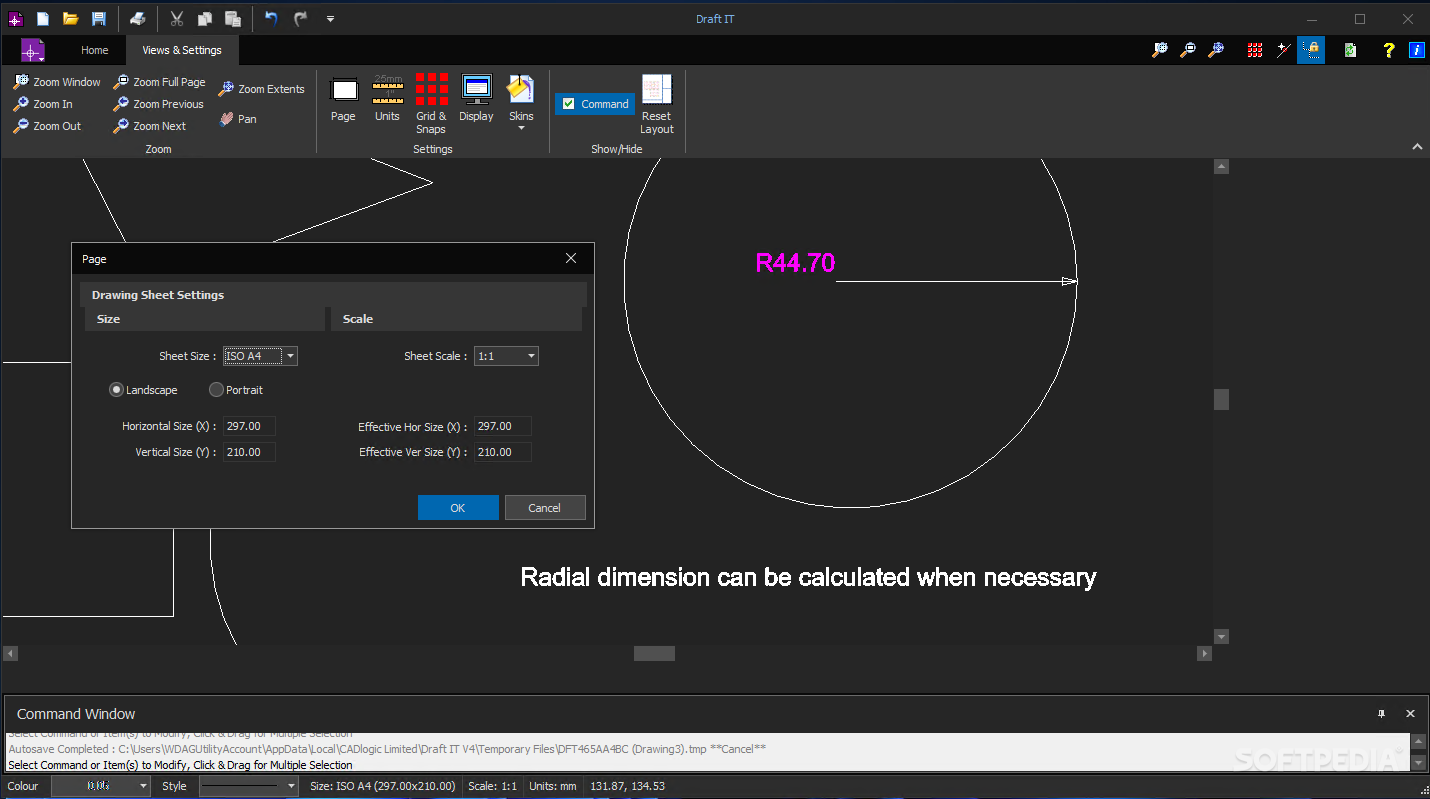Activate the Pan hand tool
The width and height of the screenshot is (1430, 799).
coord(238,119)
